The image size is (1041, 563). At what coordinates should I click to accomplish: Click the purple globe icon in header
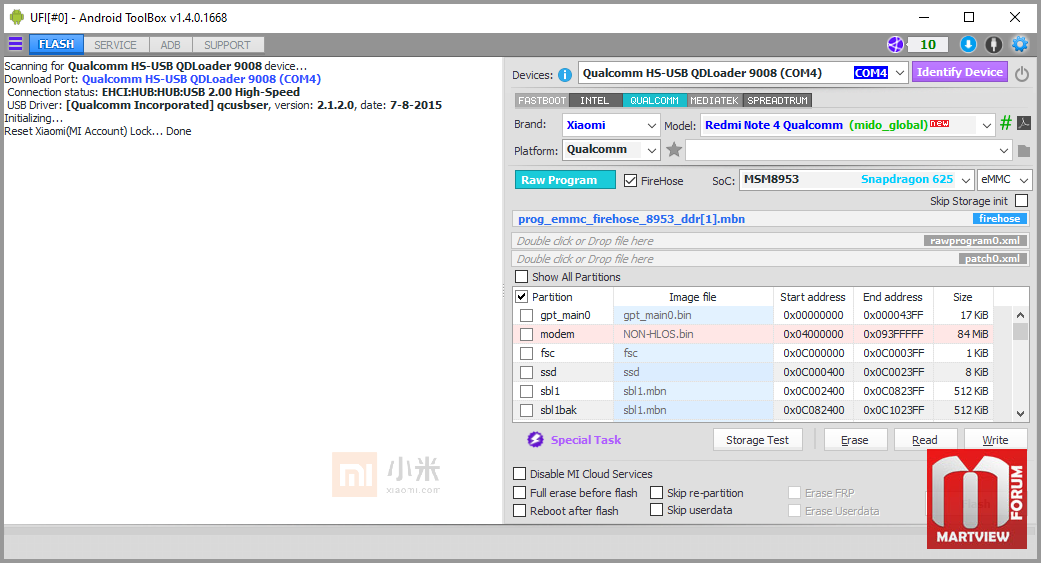pos(896,44)
